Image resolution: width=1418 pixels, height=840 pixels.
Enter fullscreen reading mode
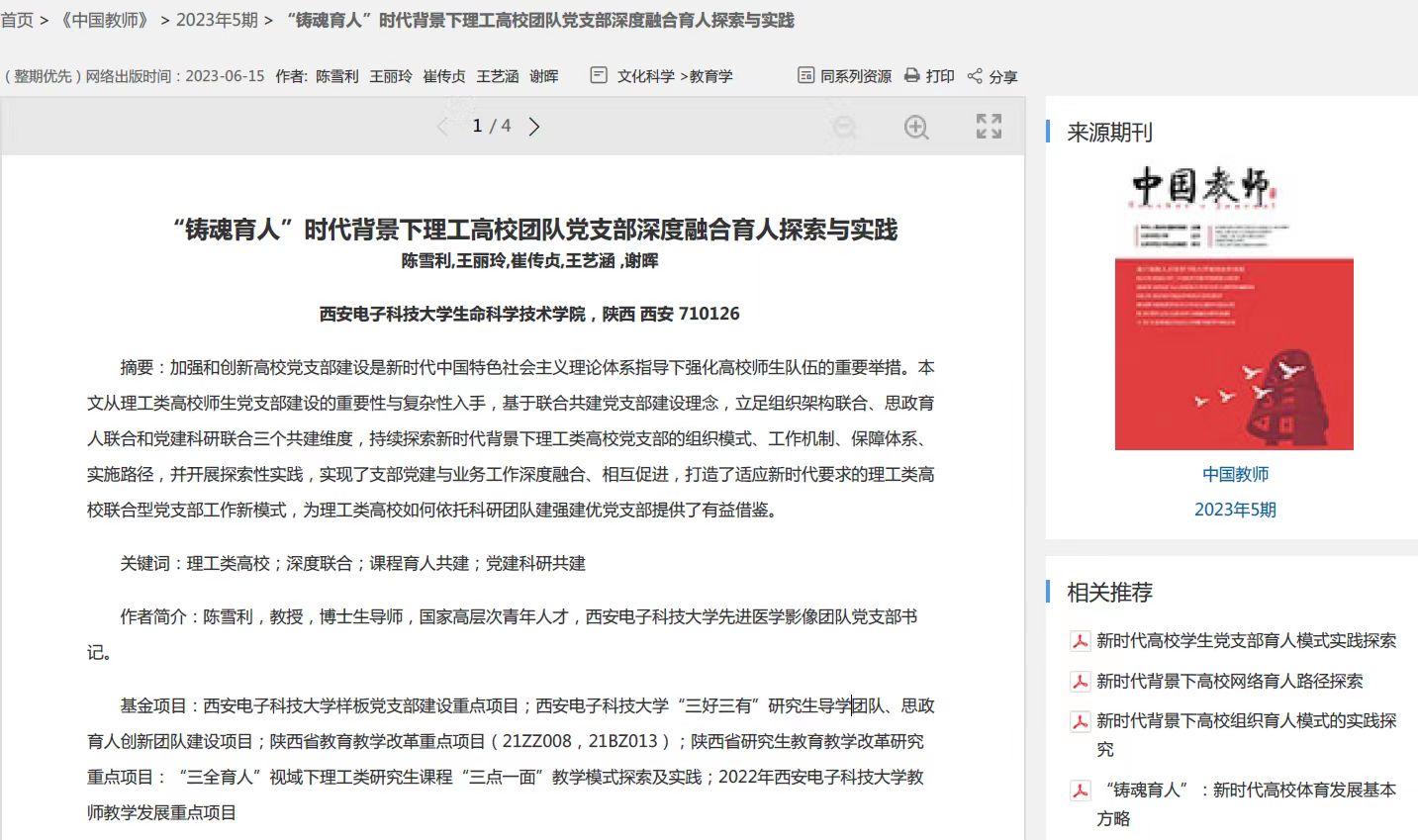coord(989,126)
